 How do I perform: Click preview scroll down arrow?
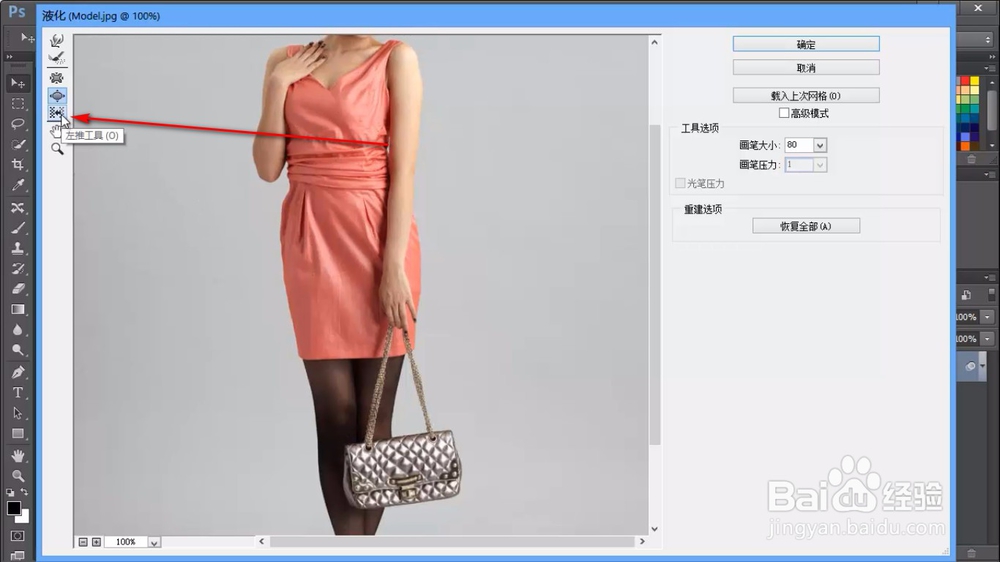tap(654, 529)
